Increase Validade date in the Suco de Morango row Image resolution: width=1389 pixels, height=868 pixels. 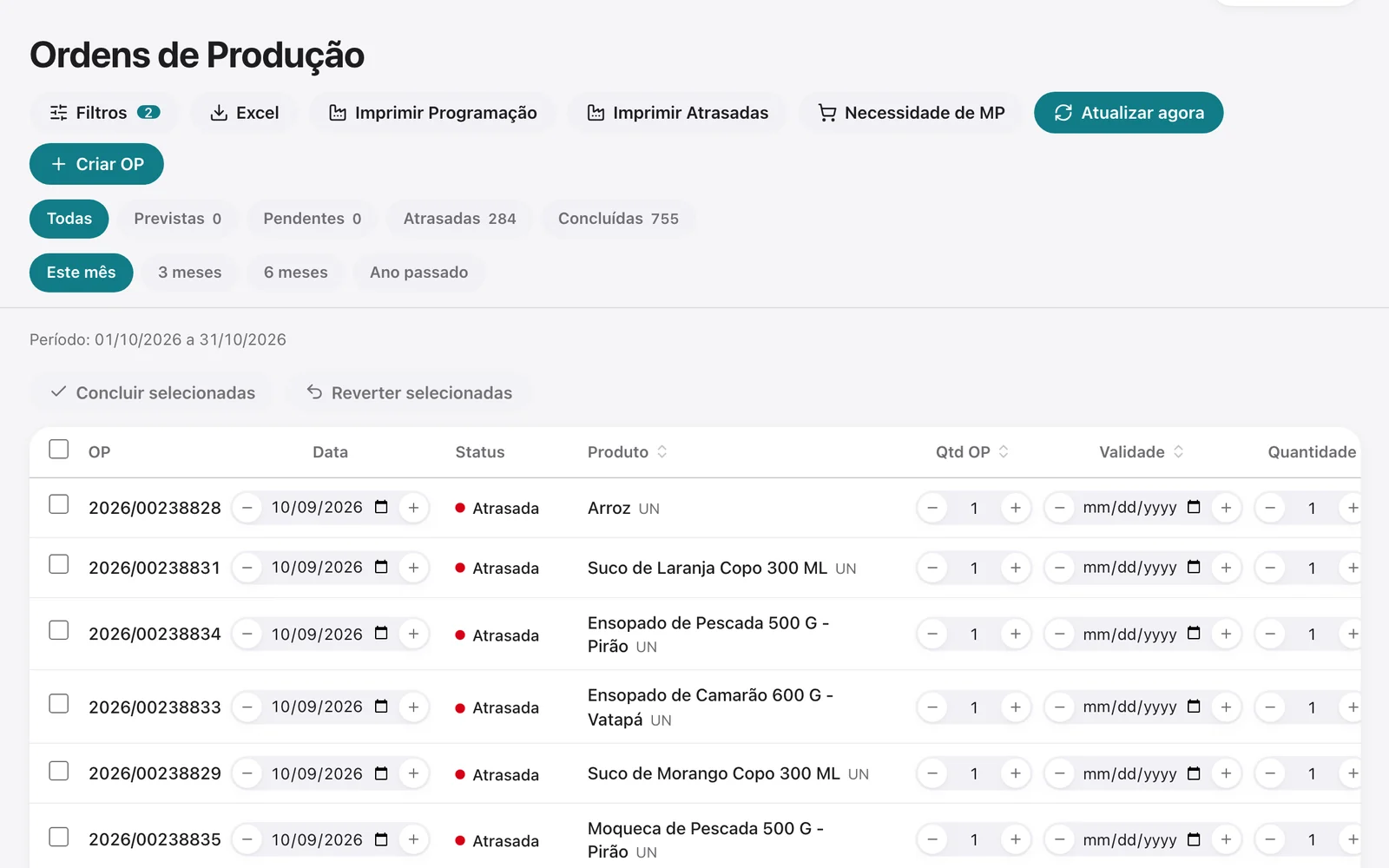(x=1226, y=773)
